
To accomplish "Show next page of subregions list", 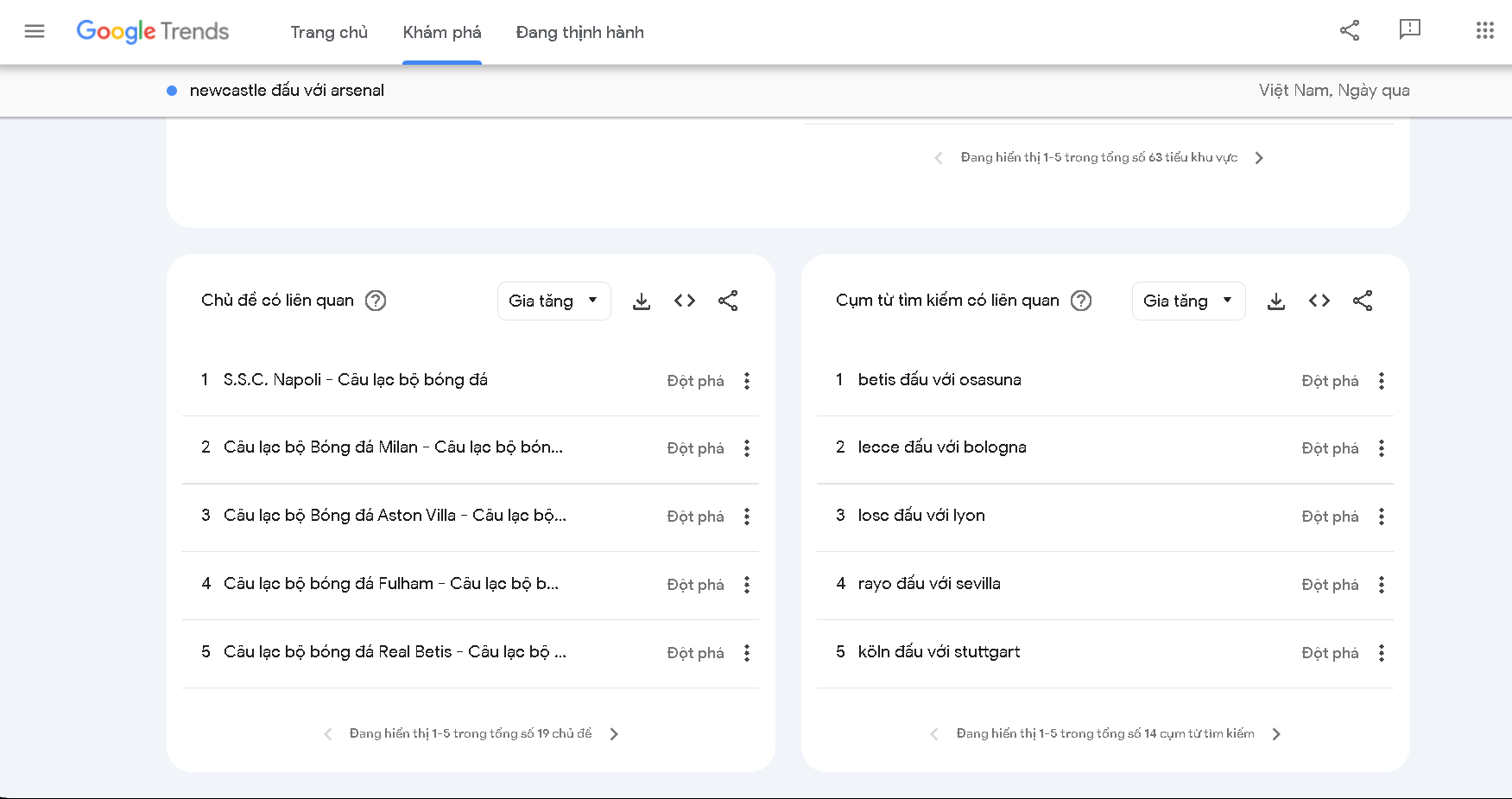I will [1259, 158].
